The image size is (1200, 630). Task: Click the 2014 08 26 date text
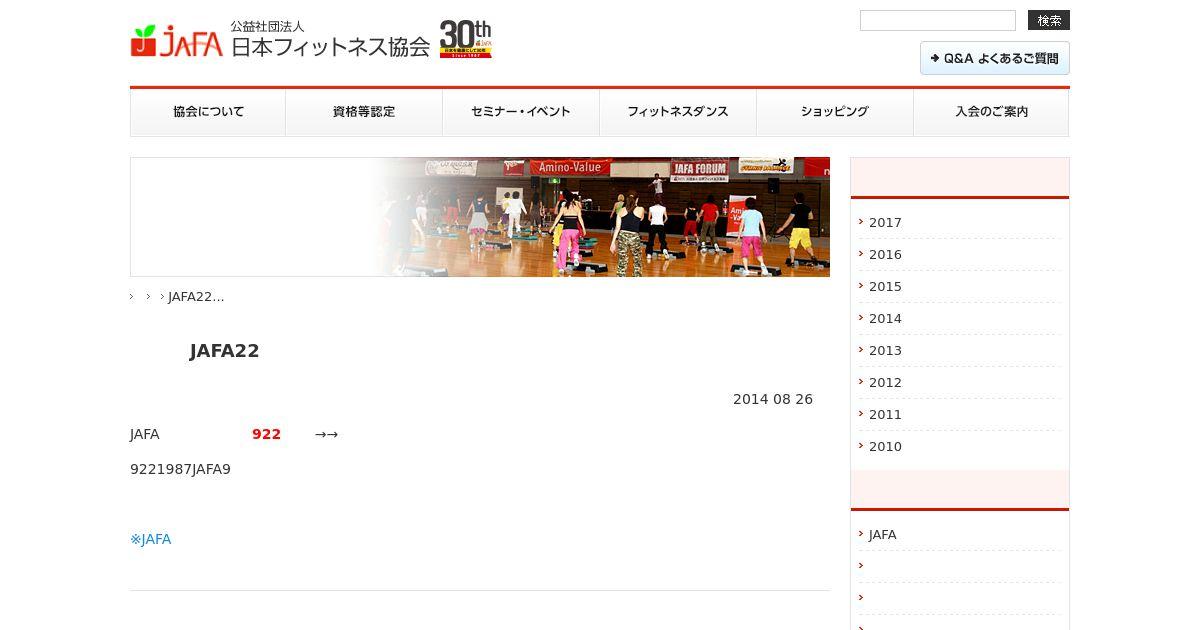[x=773, y=399]
